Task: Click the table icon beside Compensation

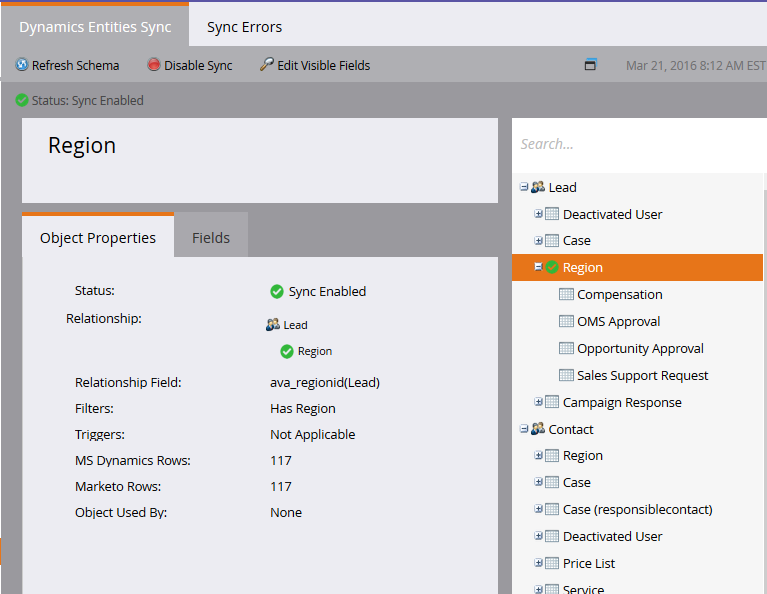Action: [566, 294]
